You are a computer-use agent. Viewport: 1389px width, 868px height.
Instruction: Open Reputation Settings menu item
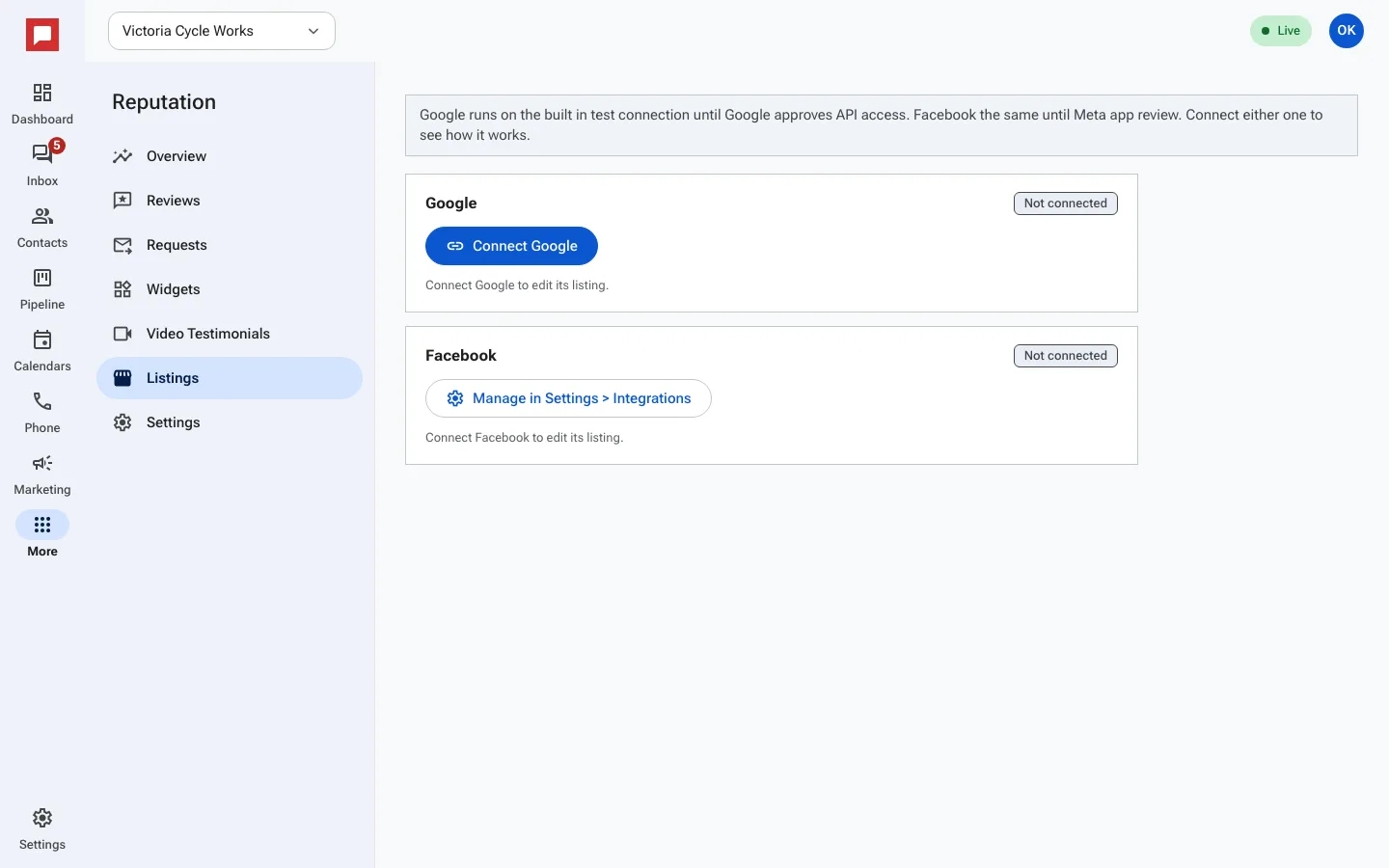[x=230, y=422]
